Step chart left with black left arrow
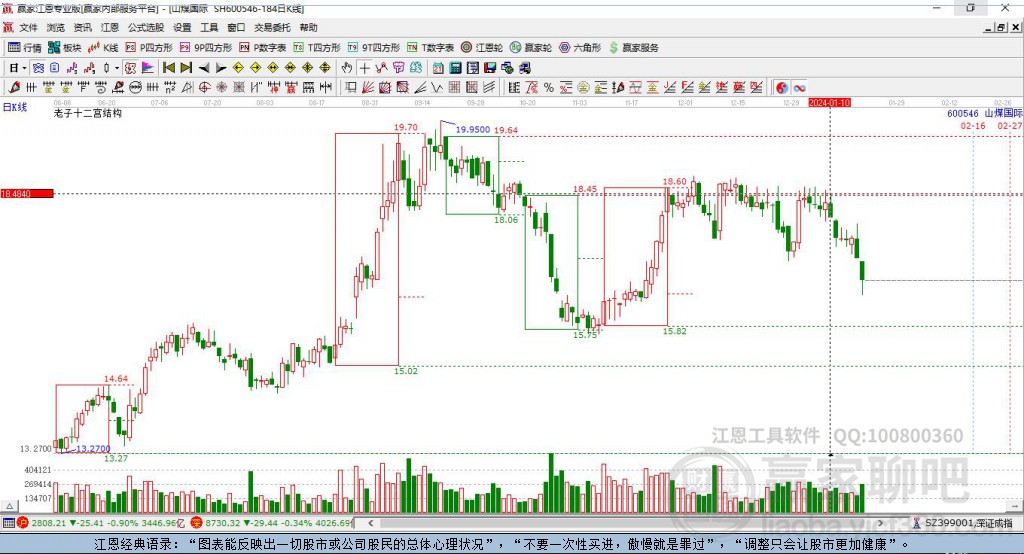 pyautogui.click(x=204, y=68)
